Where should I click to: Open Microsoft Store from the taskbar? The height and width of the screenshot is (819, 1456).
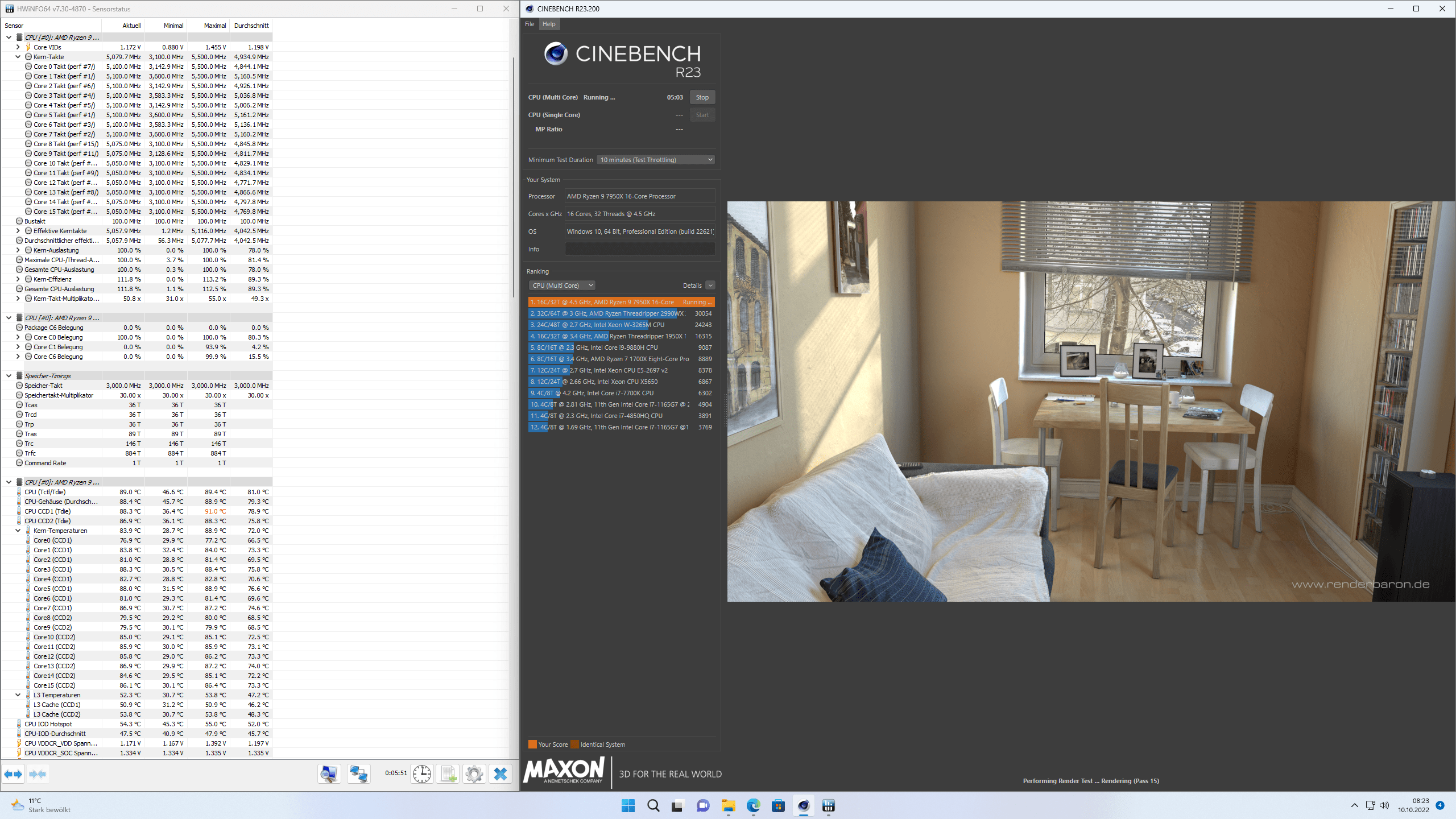[778, 805]
